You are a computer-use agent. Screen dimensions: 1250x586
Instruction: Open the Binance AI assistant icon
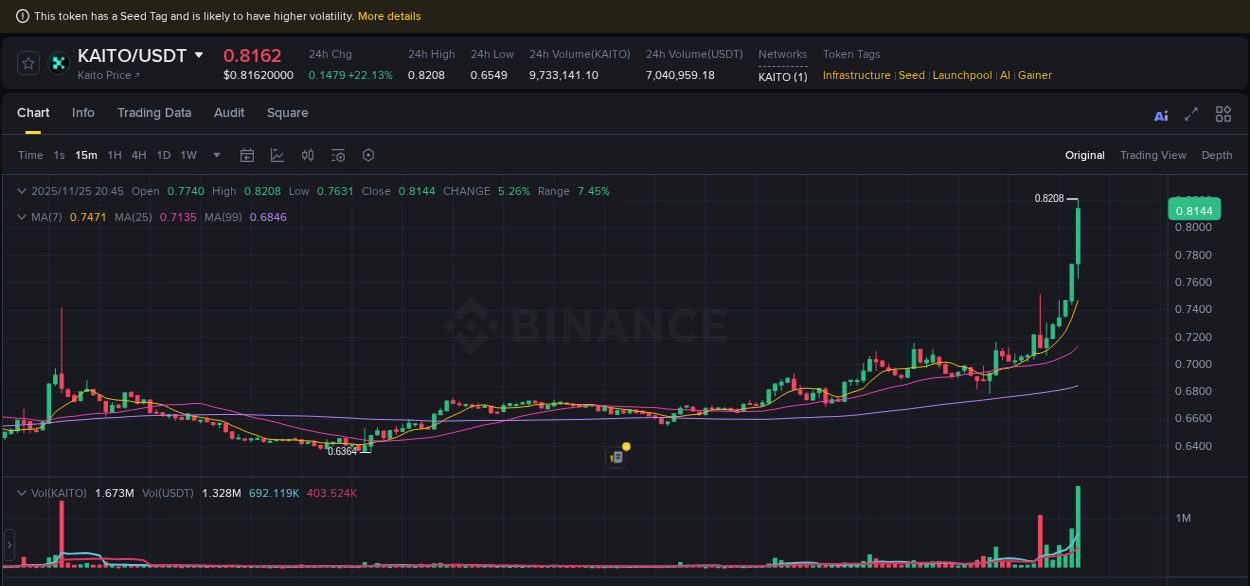[1161, 115]
